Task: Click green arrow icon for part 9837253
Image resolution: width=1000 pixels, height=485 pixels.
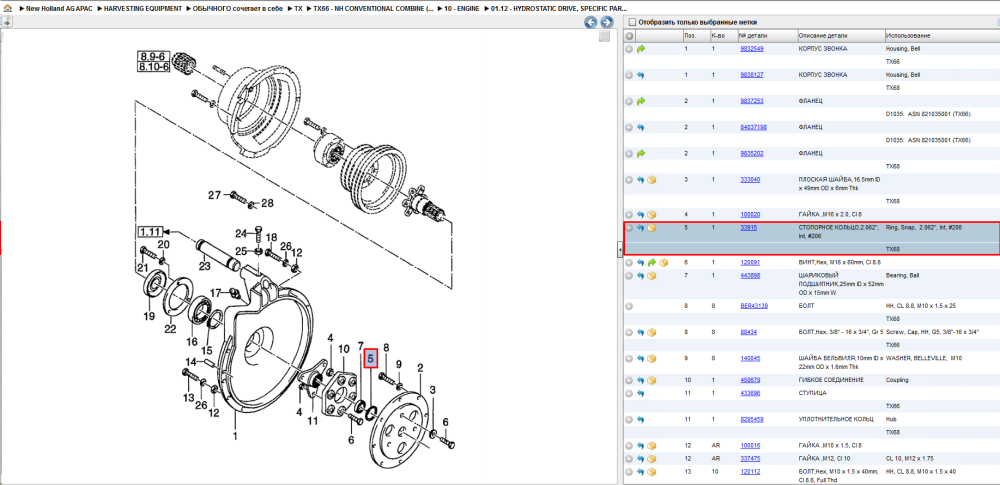Action: (x=641, y=101)
